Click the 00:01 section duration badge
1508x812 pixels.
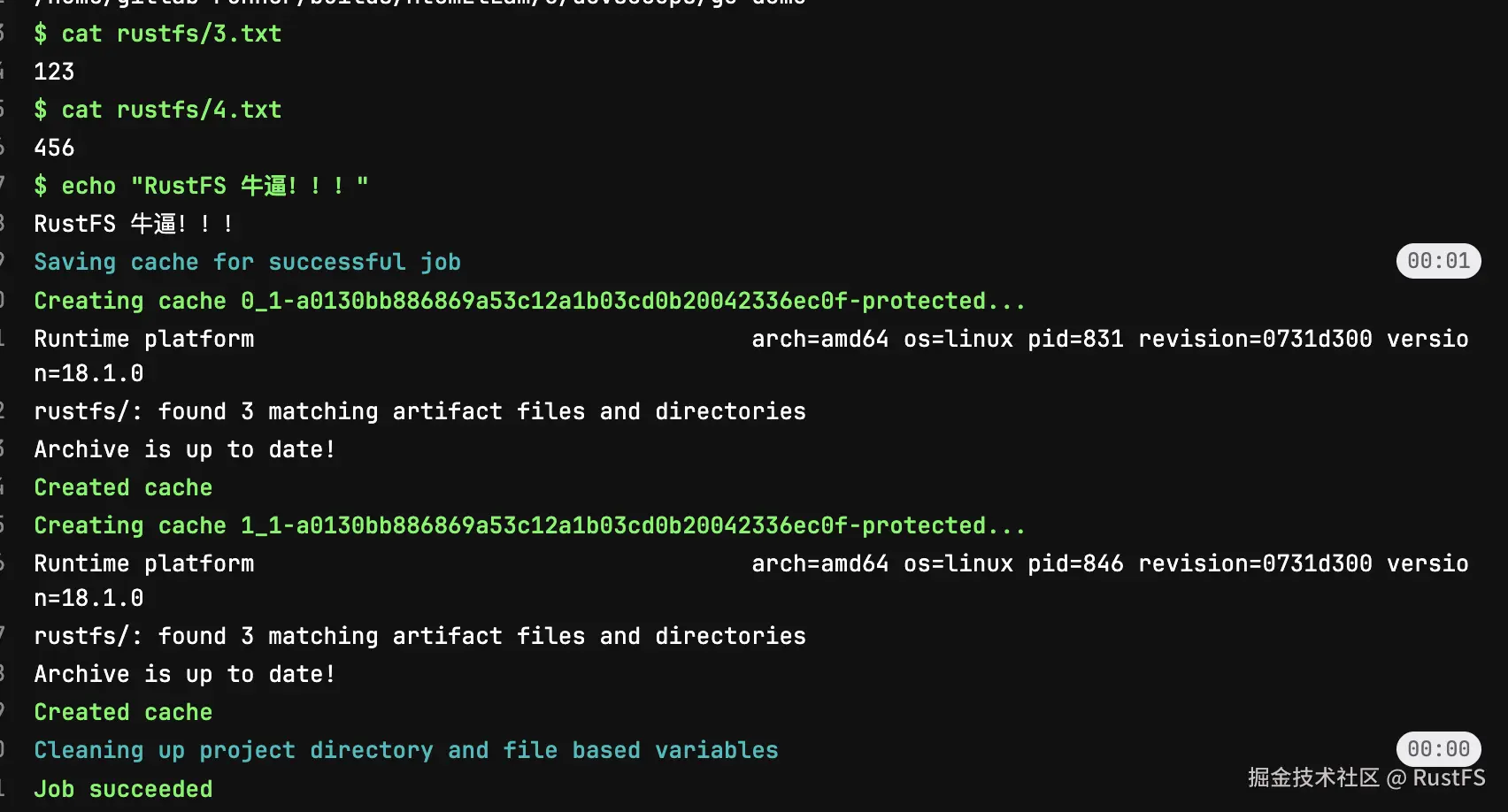tap(1438, 261)
